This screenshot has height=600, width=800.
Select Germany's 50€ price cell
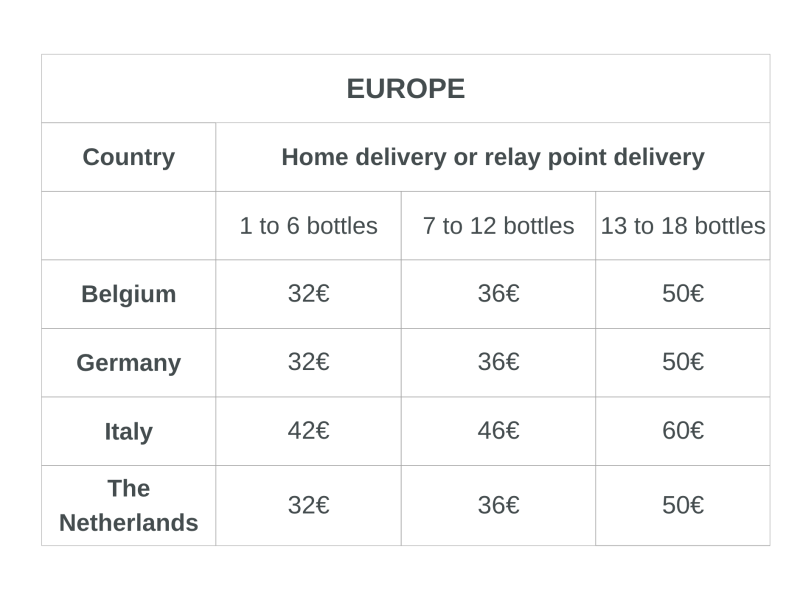pos(683,363)
